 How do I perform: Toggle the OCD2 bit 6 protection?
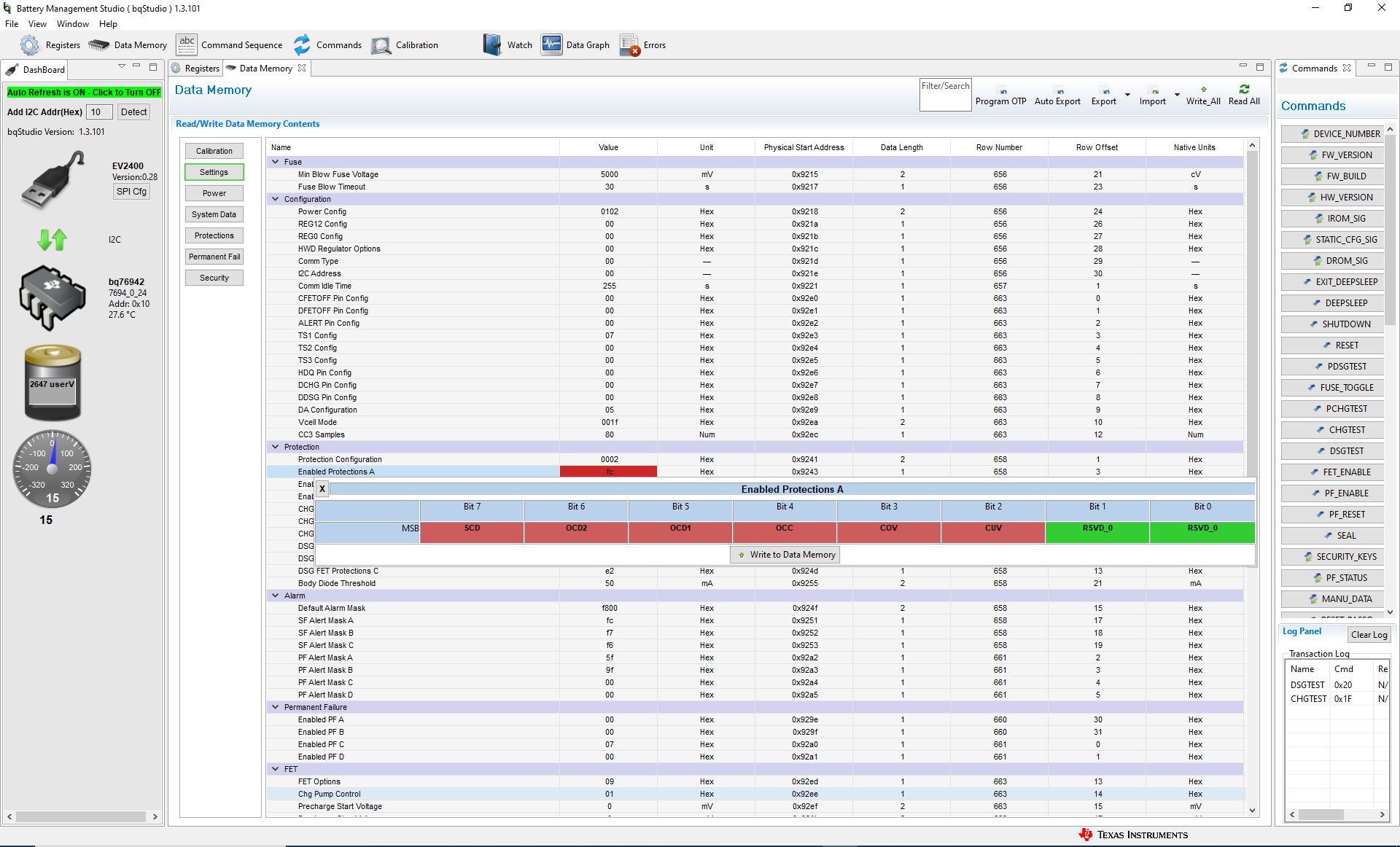pos(576,531)
